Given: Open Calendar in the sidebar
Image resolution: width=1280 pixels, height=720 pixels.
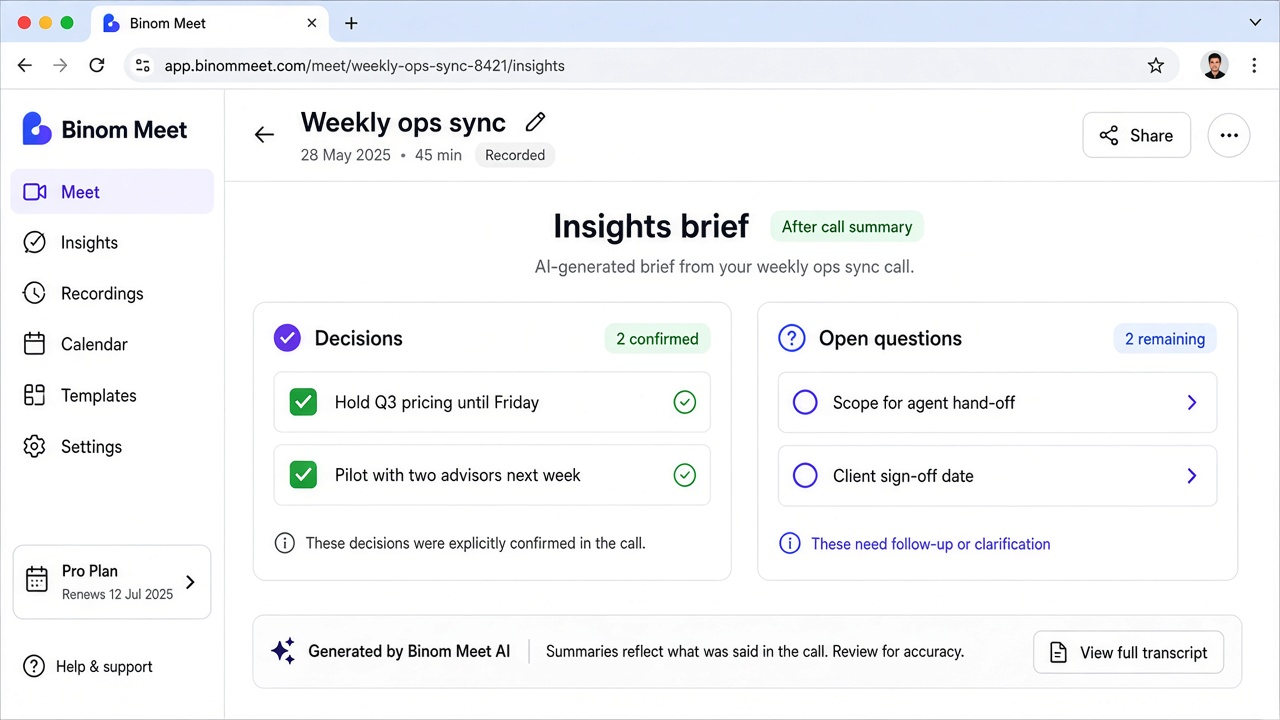Looking at the screenshot, I should pyautogui.click(x=112, y=344).
